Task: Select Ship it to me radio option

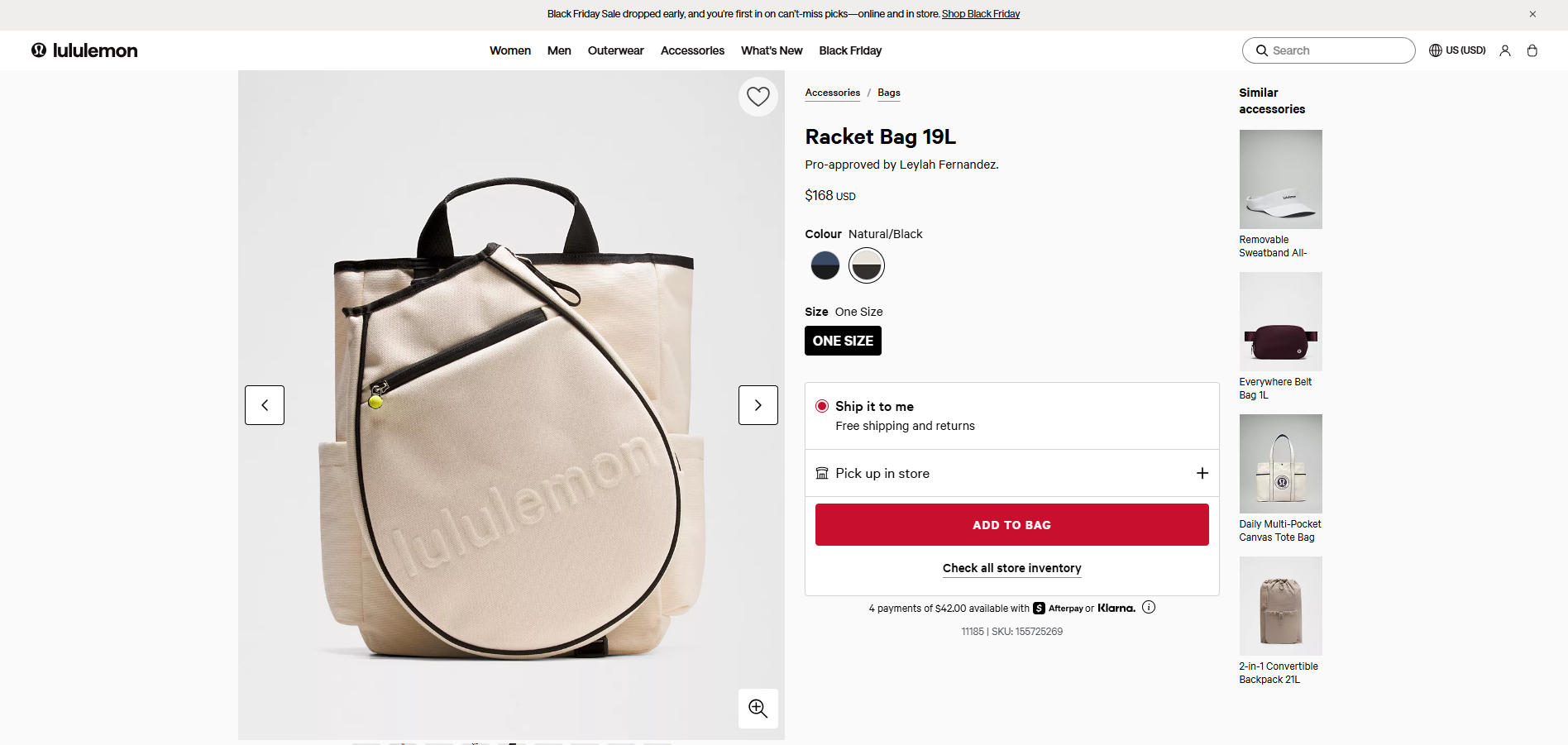Action: pyautogui.click(x=822, y=406)
